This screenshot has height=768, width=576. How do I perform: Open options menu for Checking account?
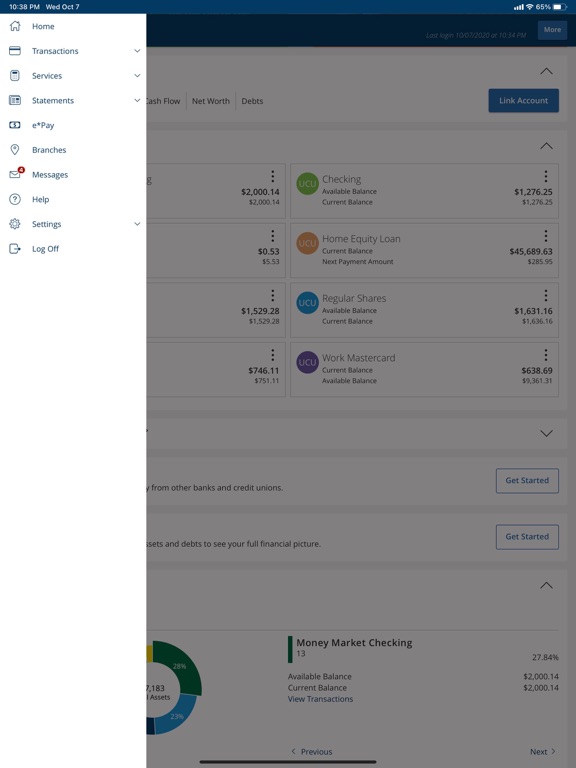point(546,176)
